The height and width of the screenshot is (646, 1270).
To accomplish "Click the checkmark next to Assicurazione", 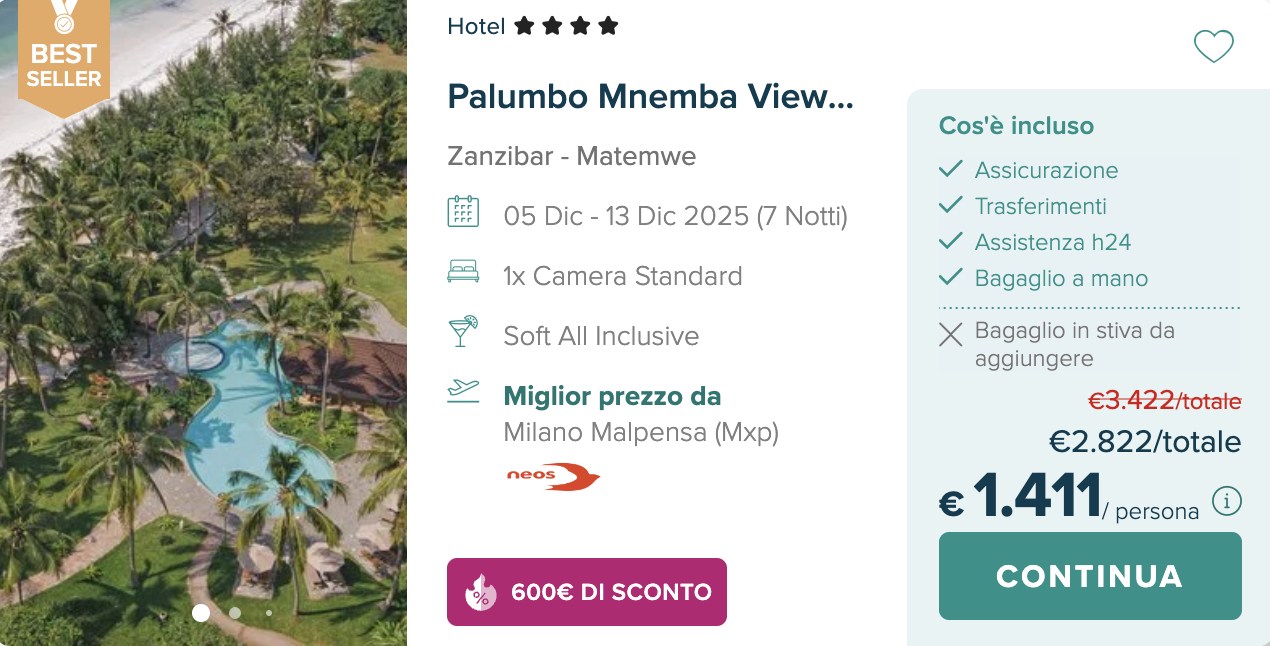I will point(950,170).
